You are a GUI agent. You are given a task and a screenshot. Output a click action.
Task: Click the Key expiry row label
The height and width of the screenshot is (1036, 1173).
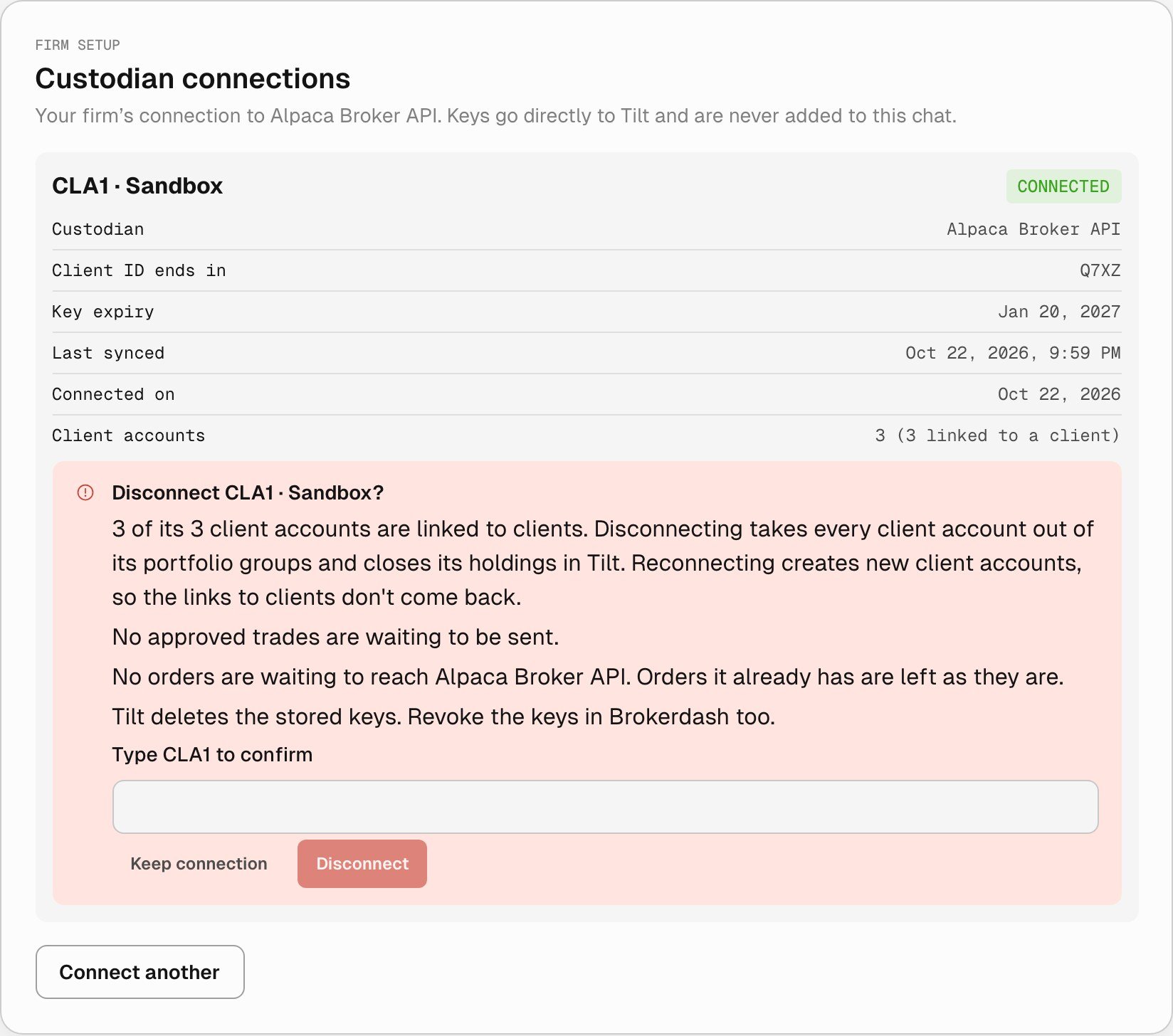(x=102, y=312)
